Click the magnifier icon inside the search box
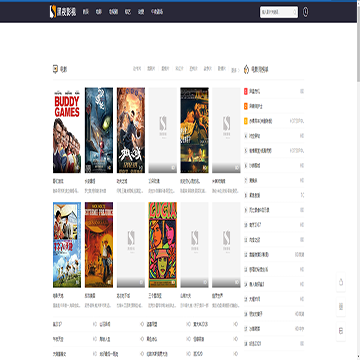 (294, 12)
